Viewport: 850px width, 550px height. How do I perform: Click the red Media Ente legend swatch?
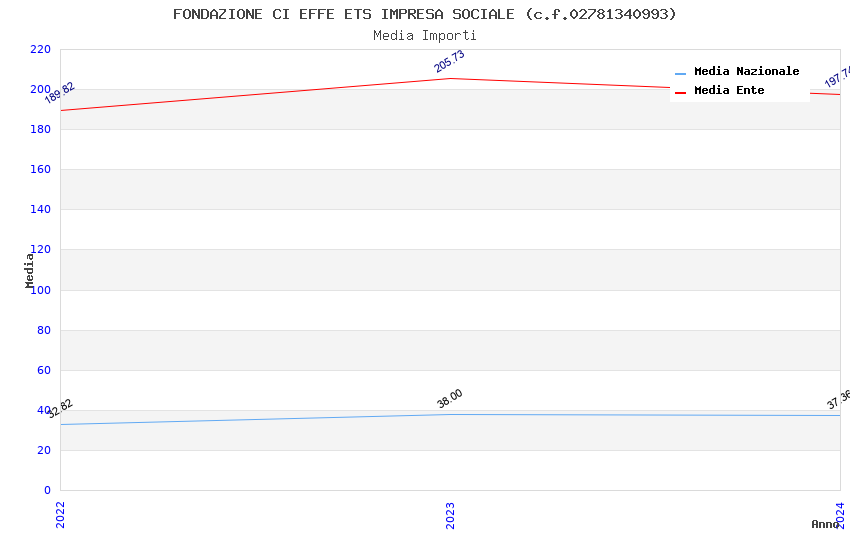click(680, 93)
